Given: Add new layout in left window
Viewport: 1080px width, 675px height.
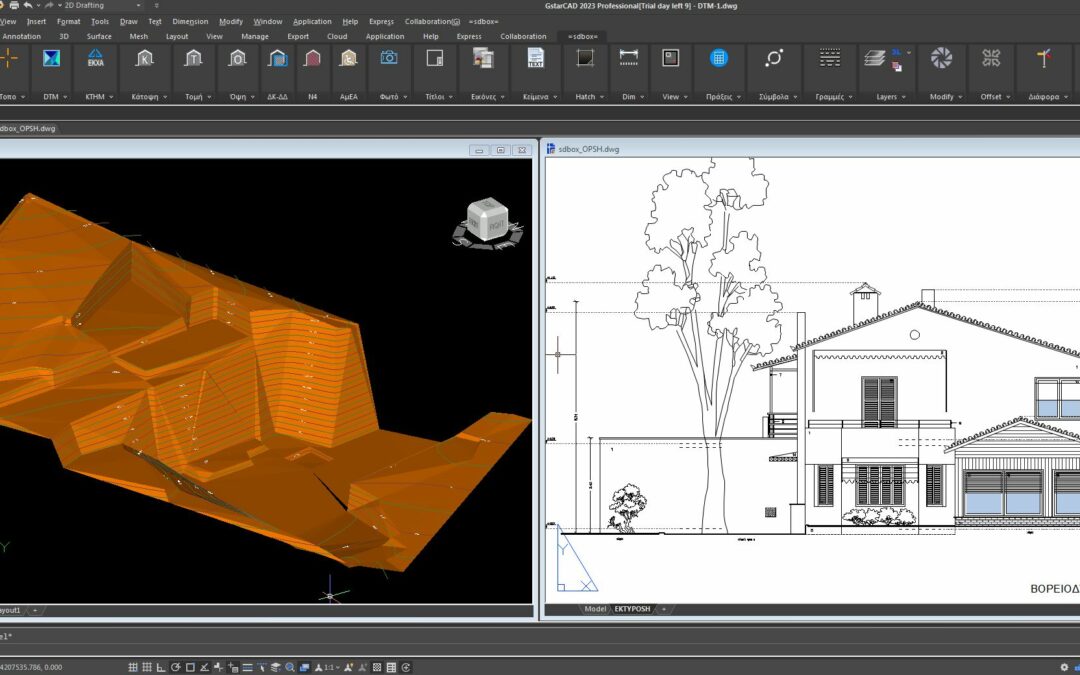Looking at the screenshot, I should 34,610.
